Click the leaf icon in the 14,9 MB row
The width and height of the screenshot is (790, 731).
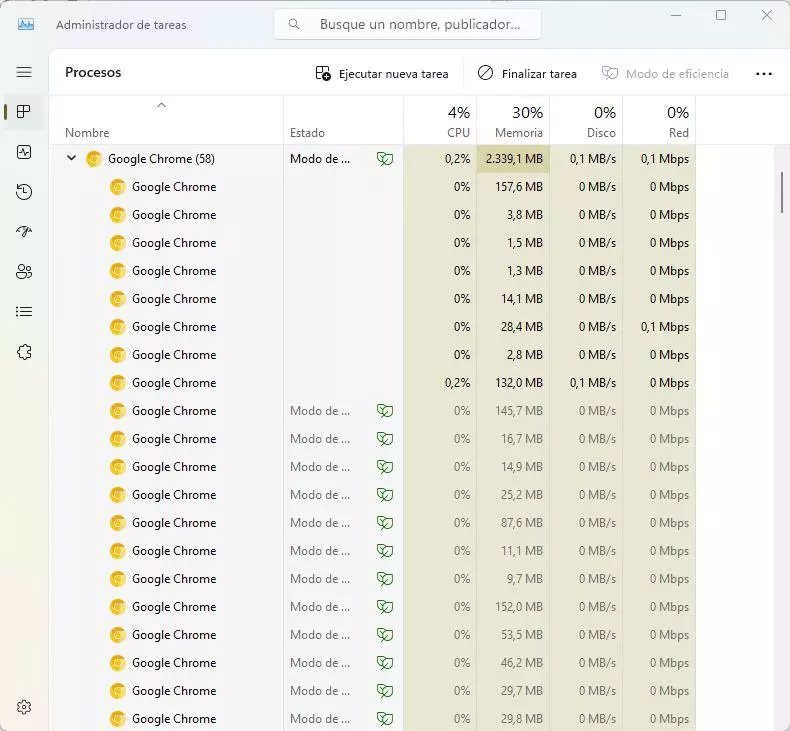[385, 467]
